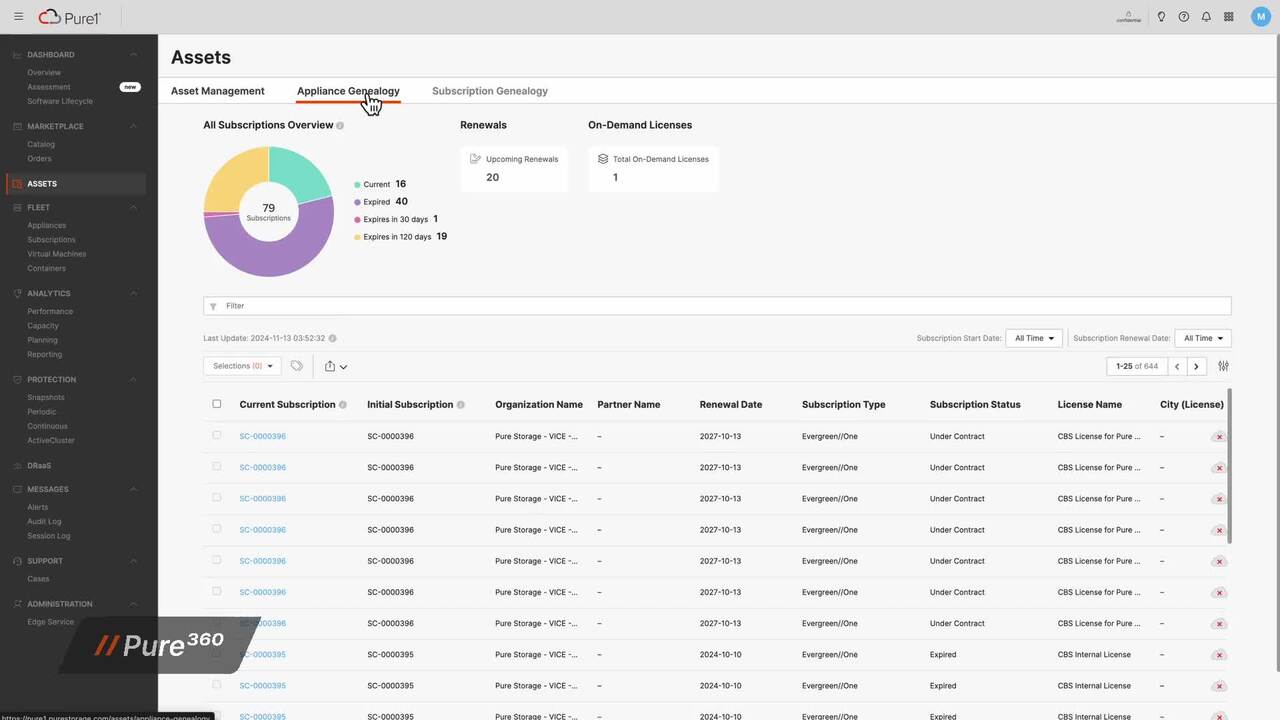Click the tag icon in the toolbar
1280x720 pixels.
pyautogui.click(x=296, y=366)
